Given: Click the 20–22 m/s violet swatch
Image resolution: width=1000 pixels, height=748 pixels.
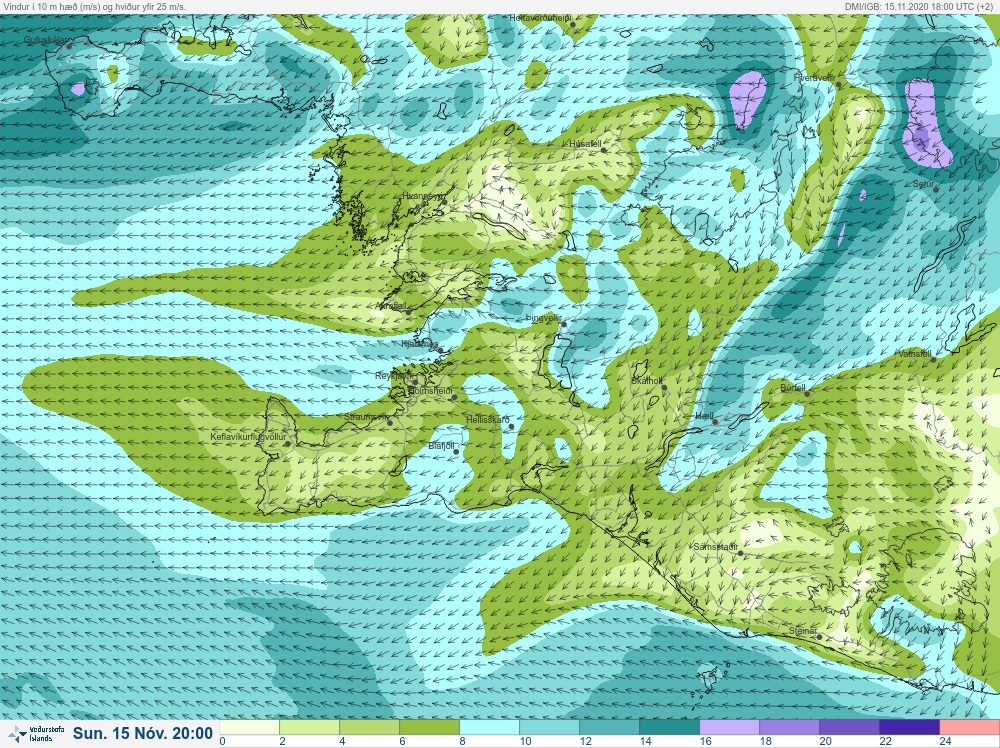Looking at the screenshot, I should coord(849,727).
